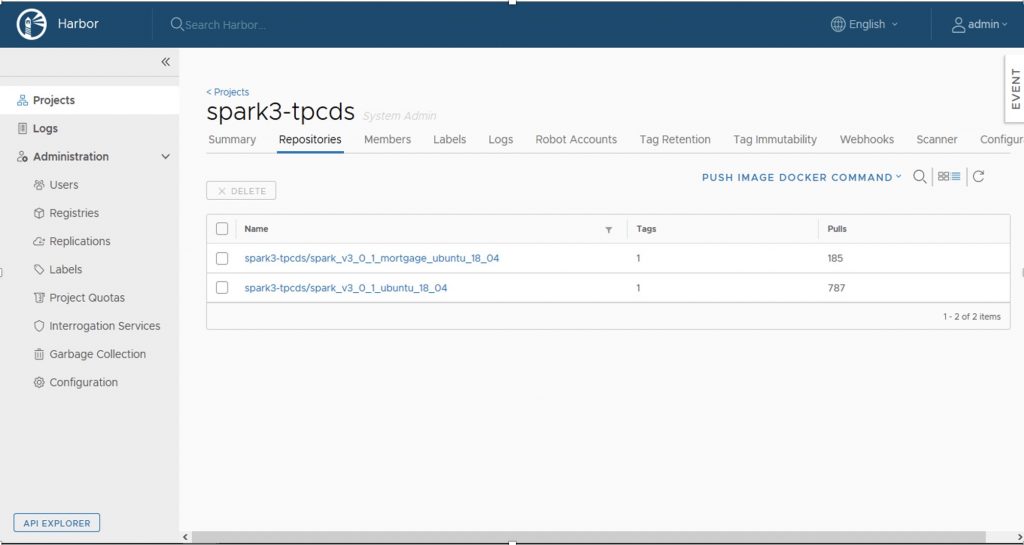Click the Replications cloud icon

[x=39, y=241]
